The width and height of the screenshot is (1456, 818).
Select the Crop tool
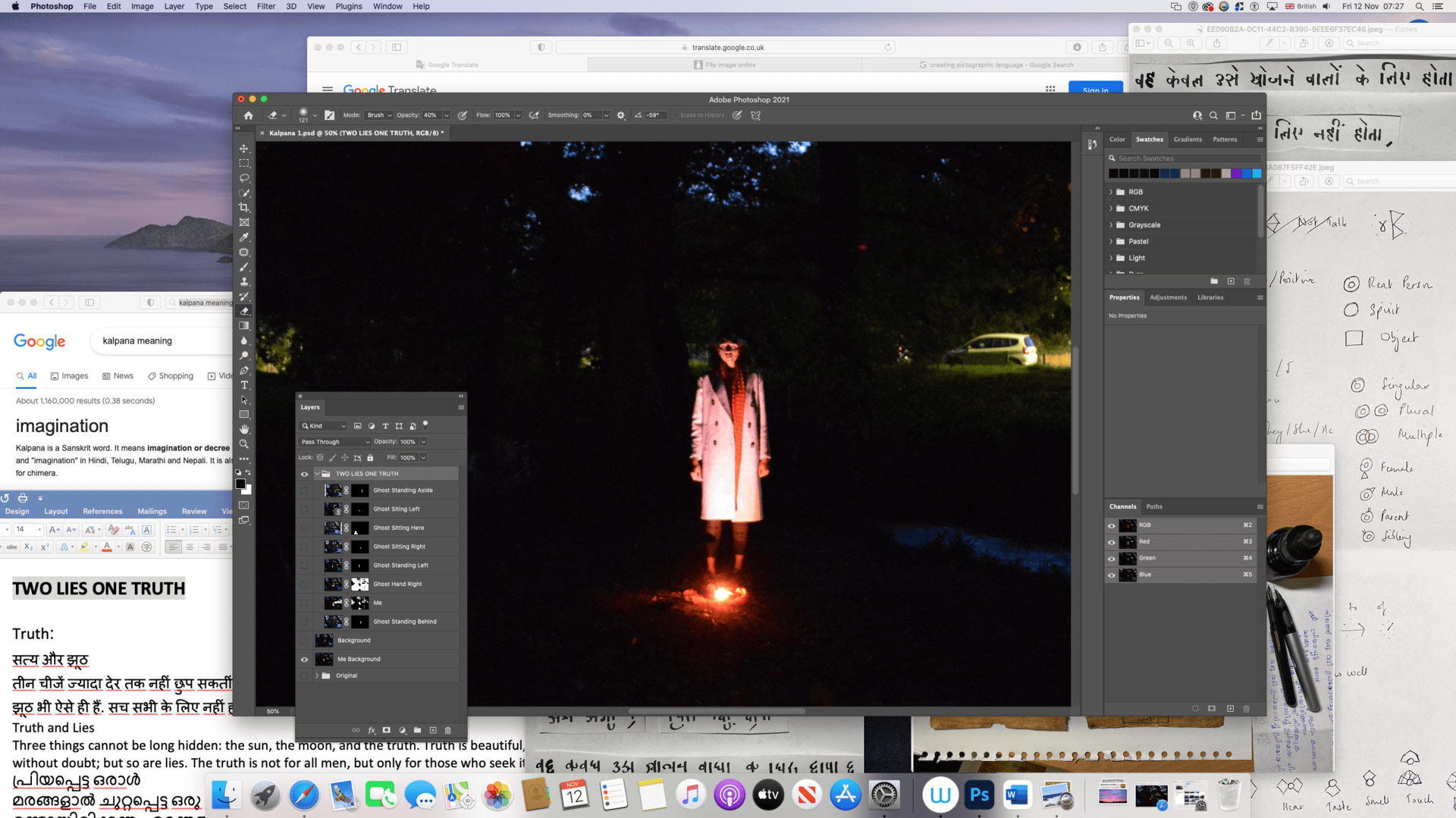tap(244, 208)
